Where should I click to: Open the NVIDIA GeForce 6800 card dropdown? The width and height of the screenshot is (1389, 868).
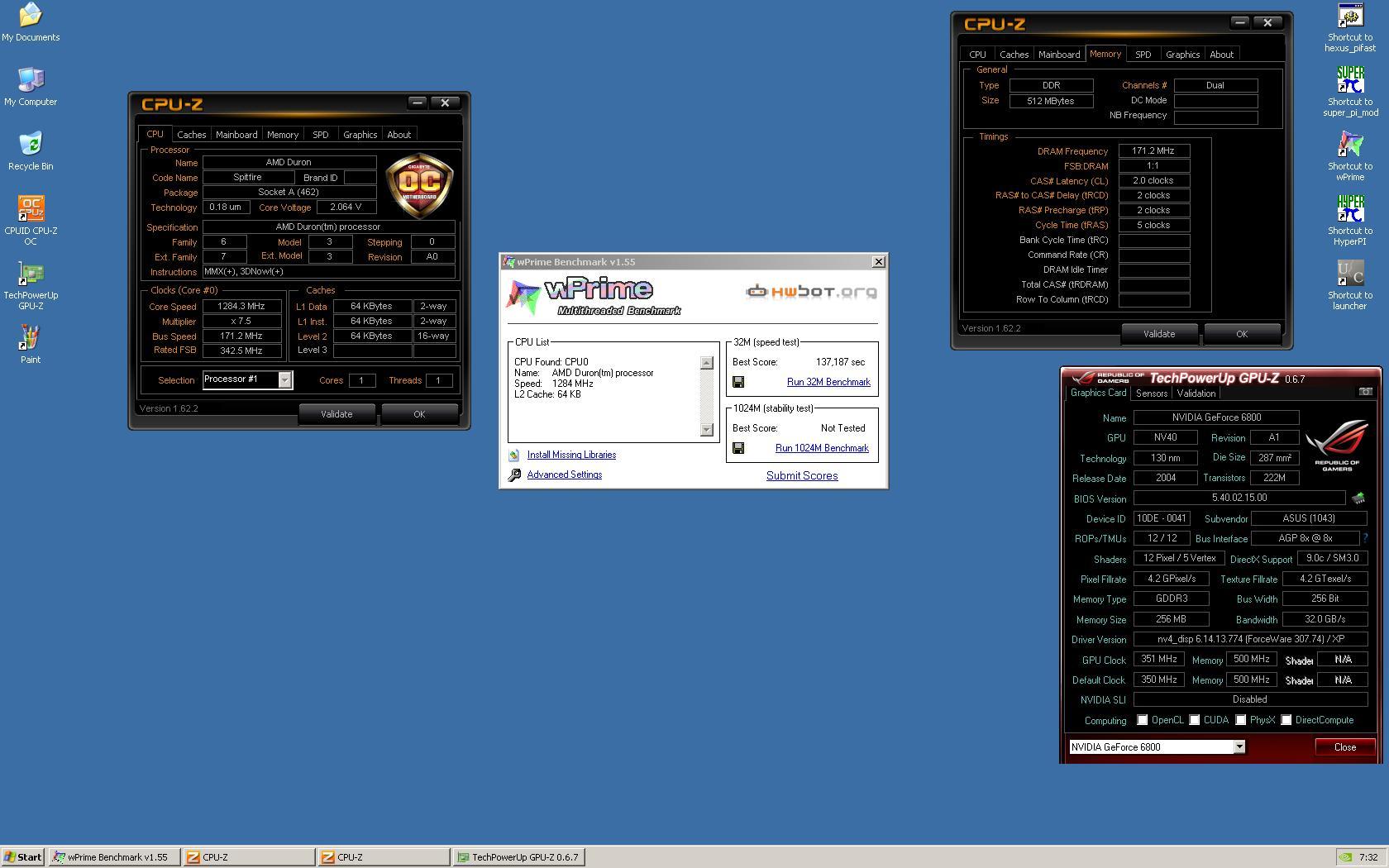(x=1239, y=747)
